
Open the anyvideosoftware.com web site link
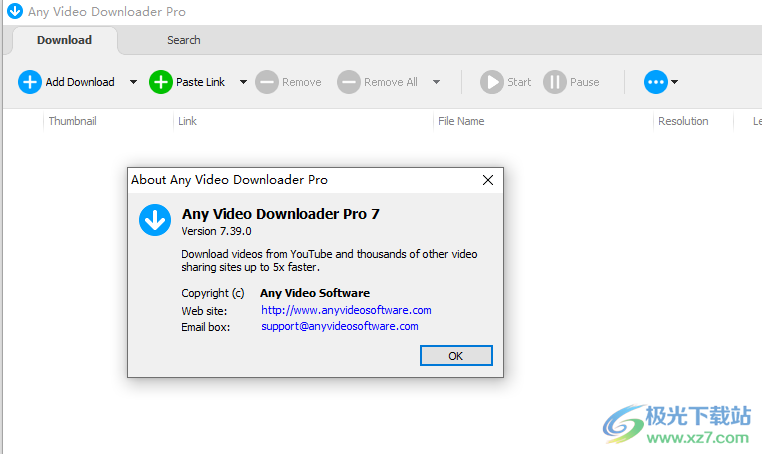(x=346, y=310)
